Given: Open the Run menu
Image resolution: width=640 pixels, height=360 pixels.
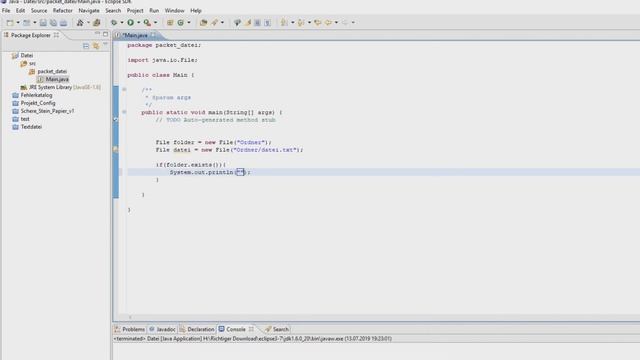Looking at the screenshot, I should [154, 11].
